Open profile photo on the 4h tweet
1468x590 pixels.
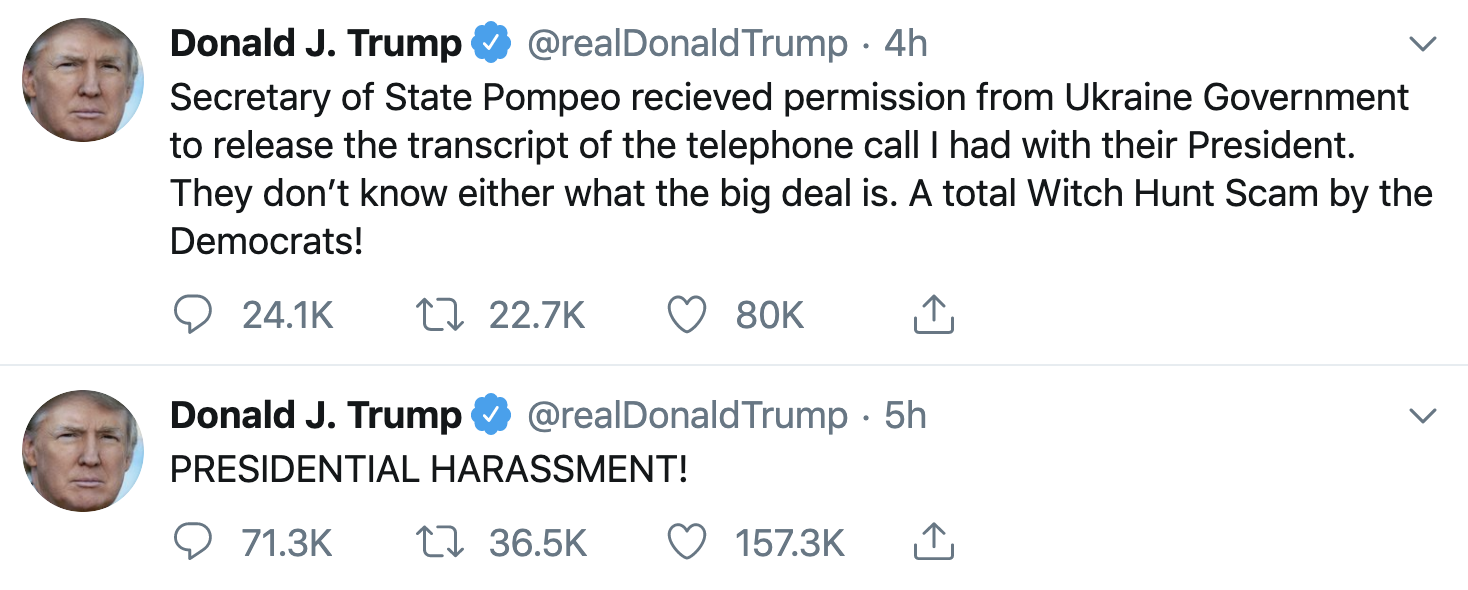pyautogui.click(x=83, y=79)
